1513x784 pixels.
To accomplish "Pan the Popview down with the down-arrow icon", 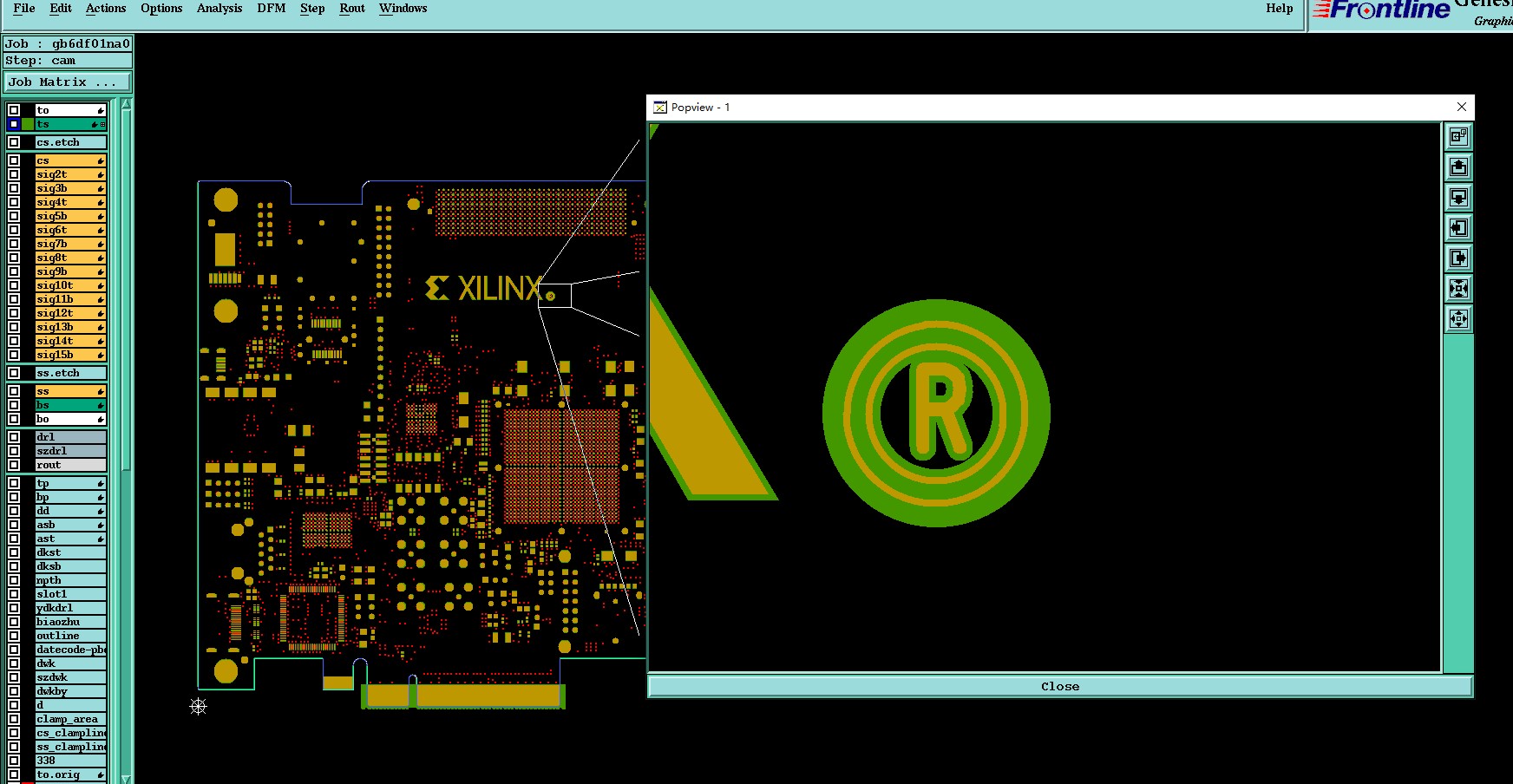I will tap(1458, 197).
